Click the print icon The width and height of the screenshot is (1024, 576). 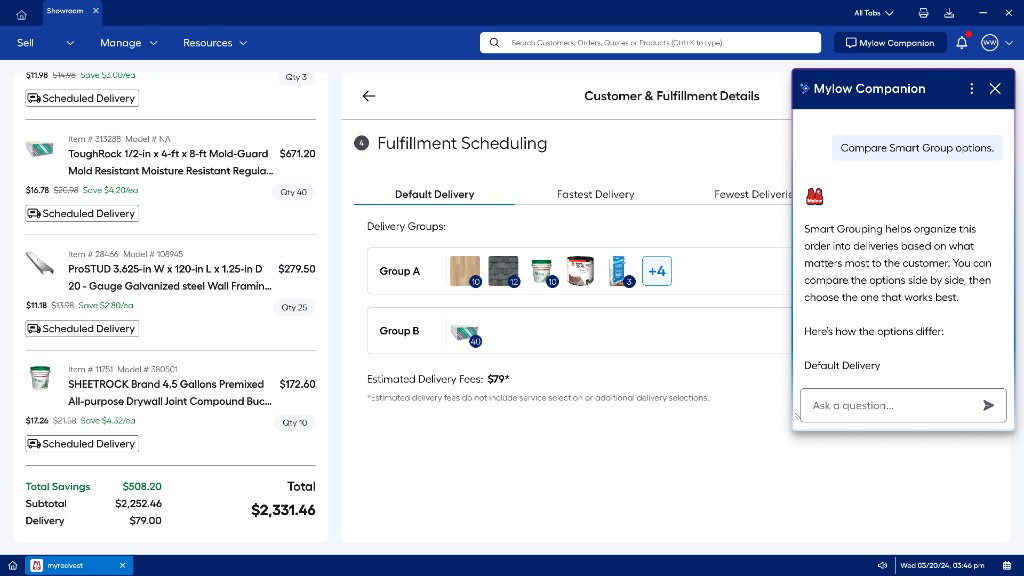(923, 13)
